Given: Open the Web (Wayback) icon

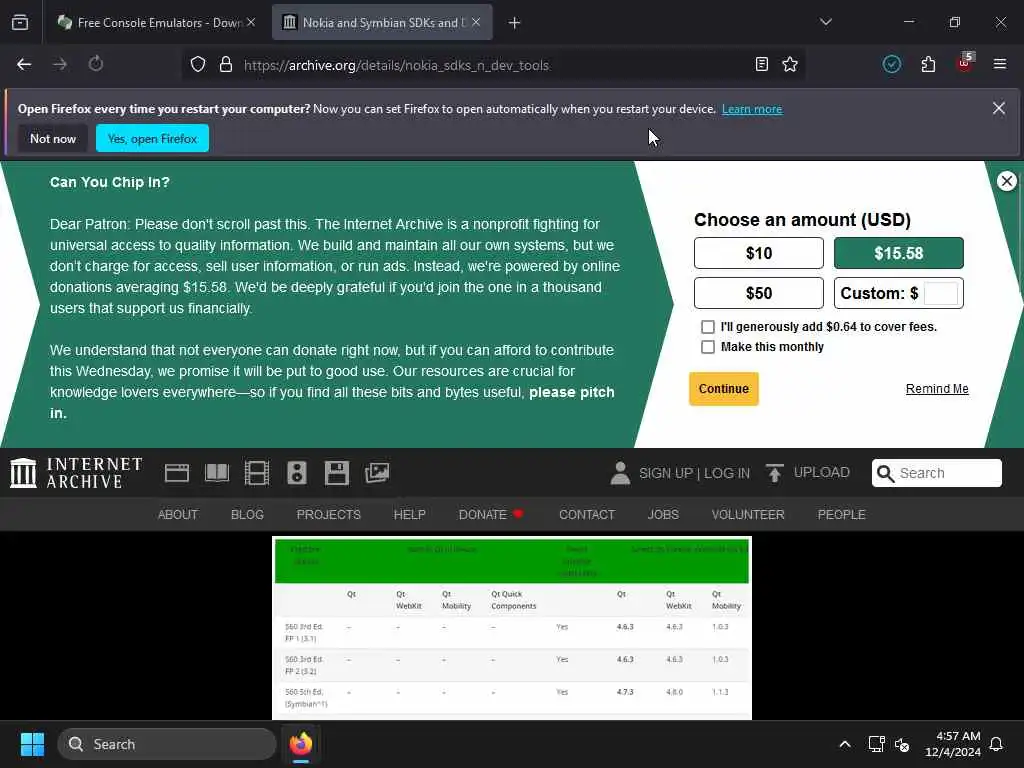Looking at the screenshot, I should (x=176, y=473).
